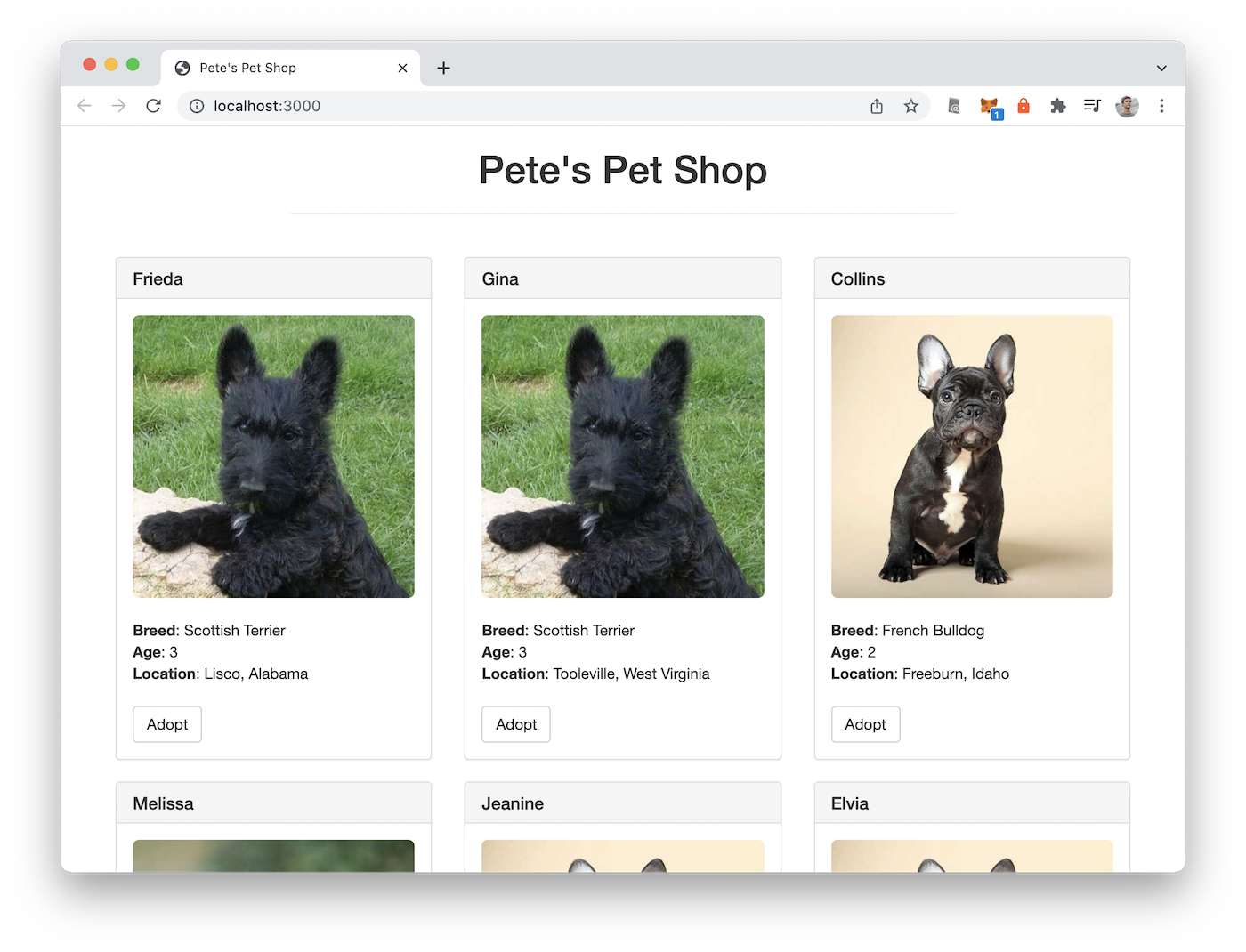Go back using the browser back arrow
The height and width of the screenshot is (952, 1246).
click(85, 106)
